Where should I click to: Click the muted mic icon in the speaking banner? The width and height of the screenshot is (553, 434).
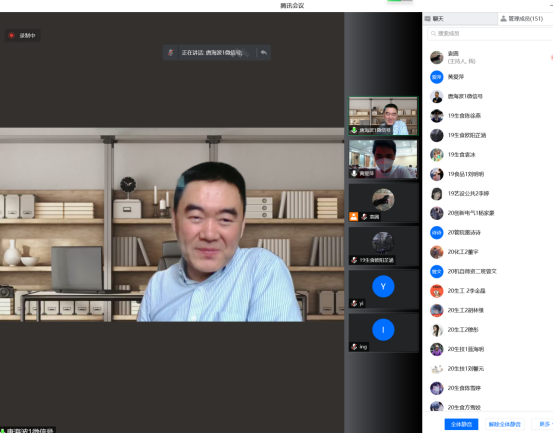point(171,53)
